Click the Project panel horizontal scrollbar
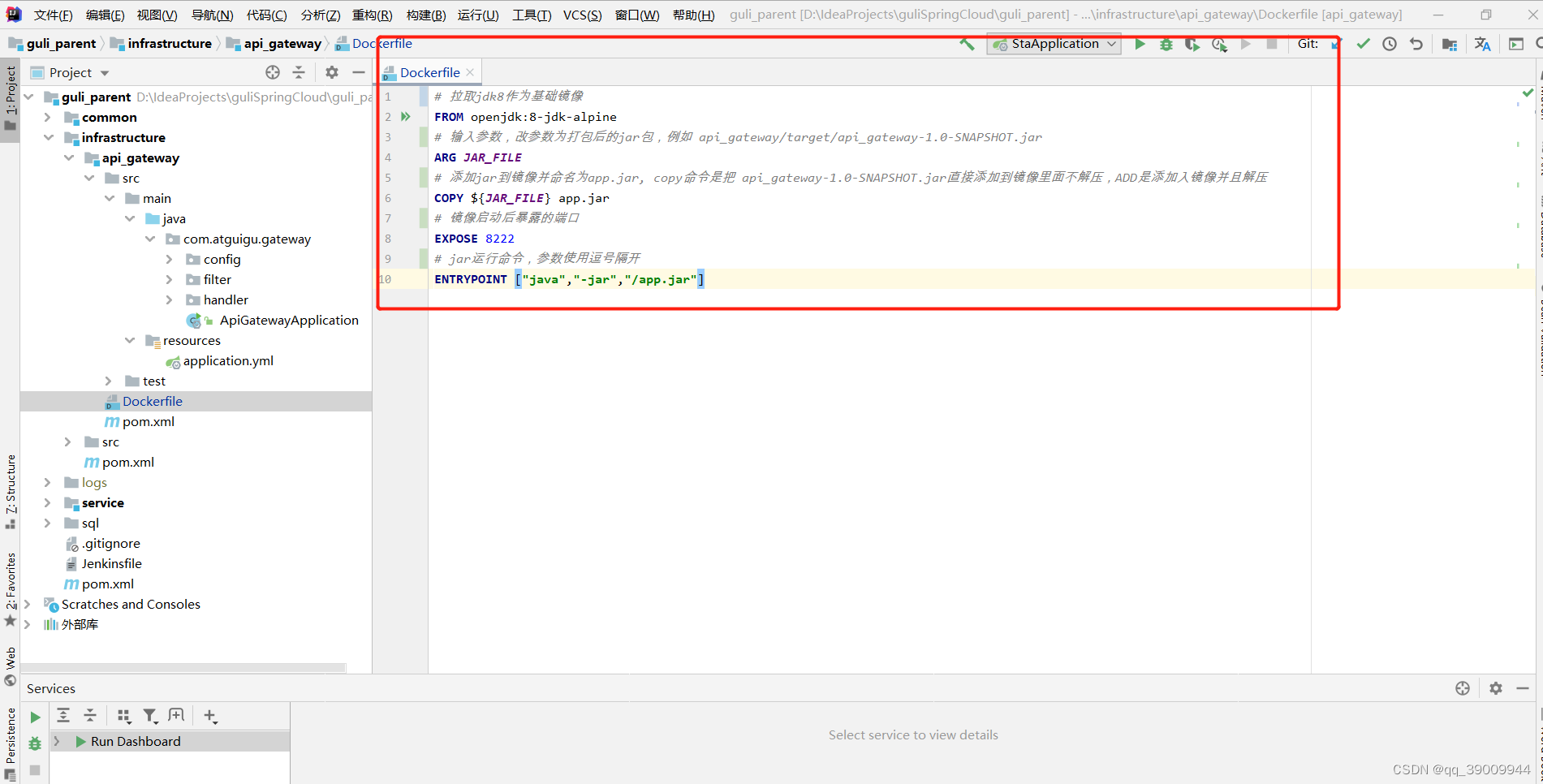The width and height of the screenshot is (1543, 784). point(184,668)
